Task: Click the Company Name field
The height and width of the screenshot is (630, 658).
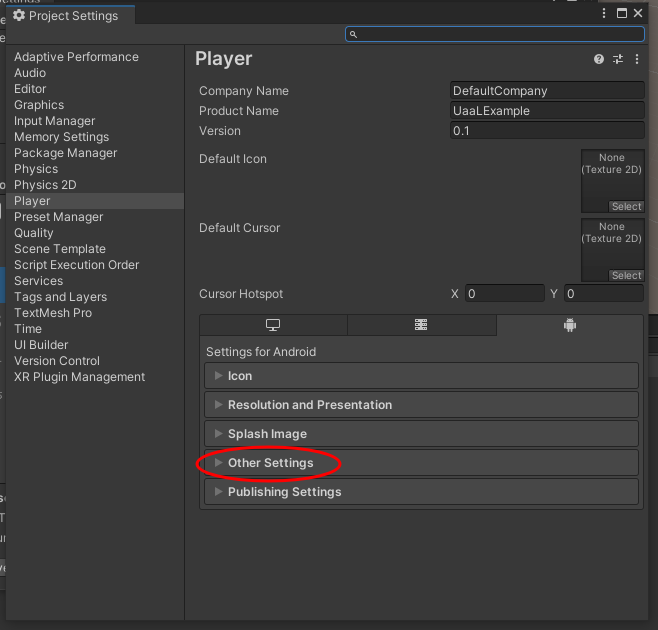Action: (547, 91)
